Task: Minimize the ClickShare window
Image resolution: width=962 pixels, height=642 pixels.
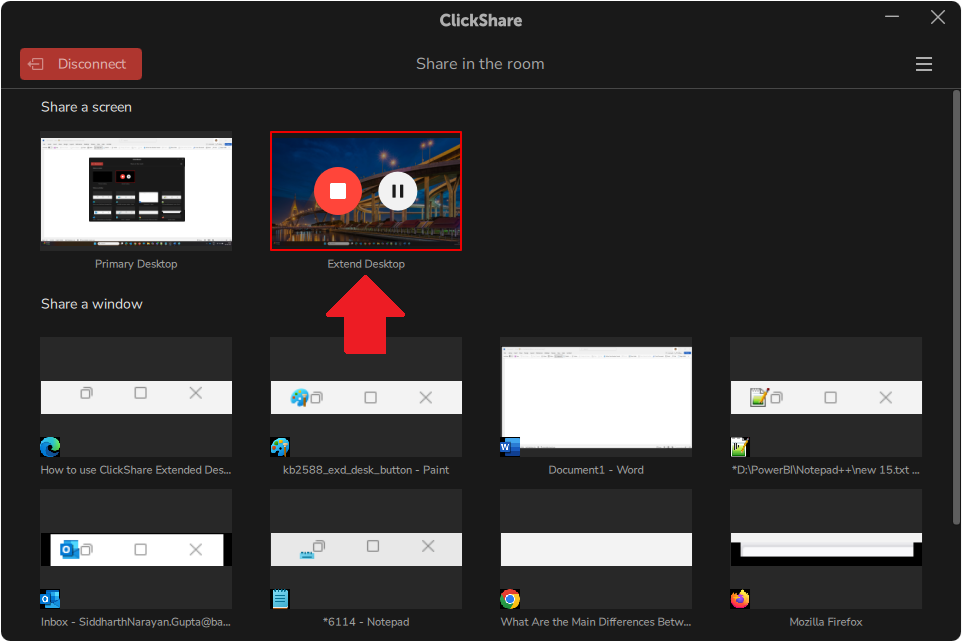Action: click(x=892, y=17)
